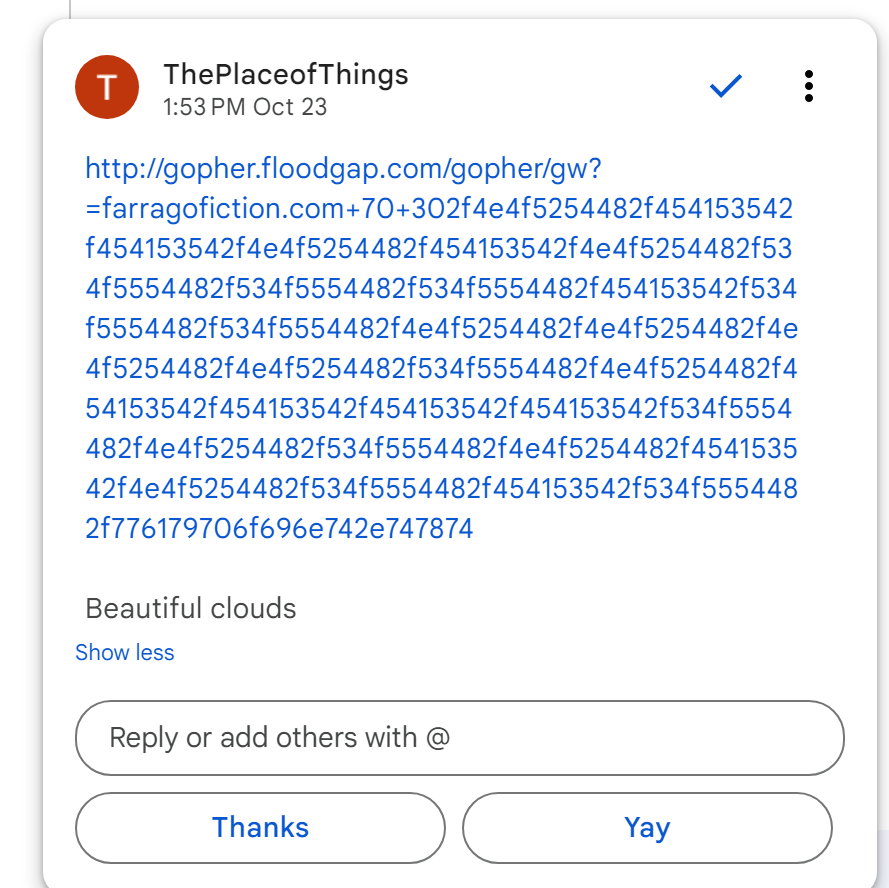The height and width of the screenshot is (888, 889).
Task: Click the link line starting with 482f4e4f5254
Action: (x=441, y=449)
